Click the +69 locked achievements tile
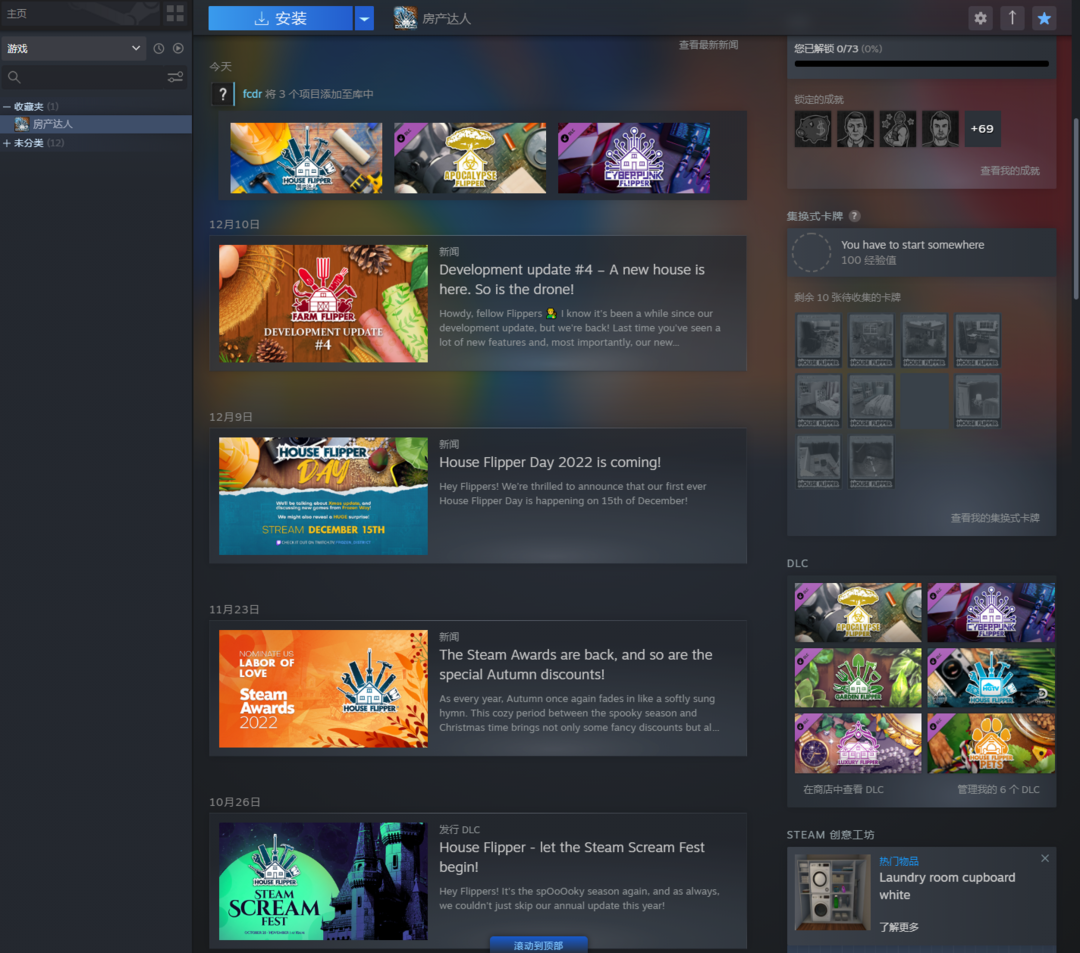The width and height of the screenshot is (1080, 953). pyautogui.click(x=982, y=129)
